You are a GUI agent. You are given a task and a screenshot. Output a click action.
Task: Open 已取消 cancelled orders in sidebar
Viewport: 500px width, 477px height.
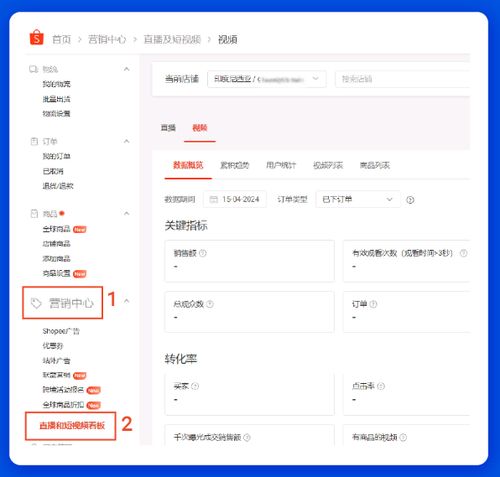[53, 171]
